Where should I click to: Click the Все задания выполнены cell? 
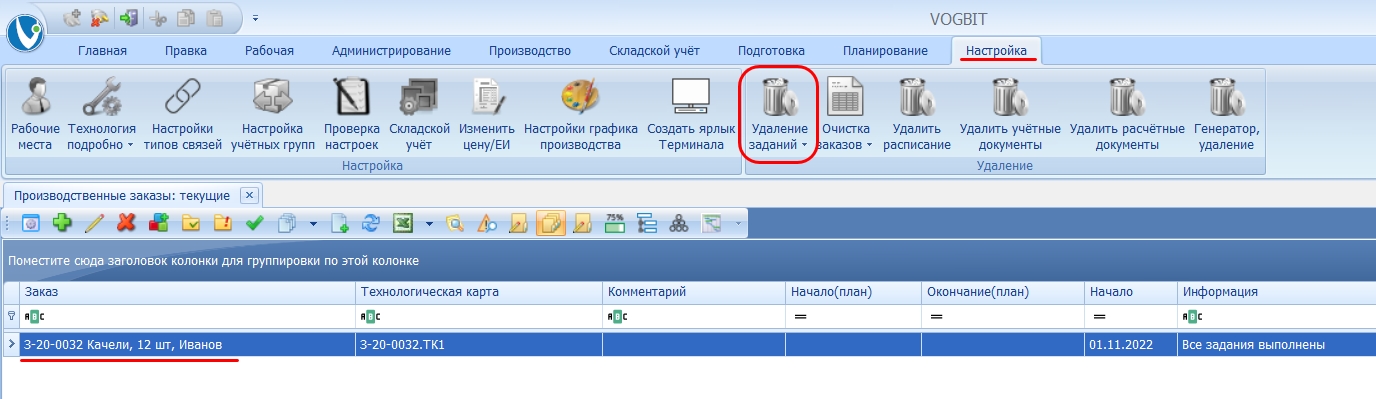(1277, 345)
